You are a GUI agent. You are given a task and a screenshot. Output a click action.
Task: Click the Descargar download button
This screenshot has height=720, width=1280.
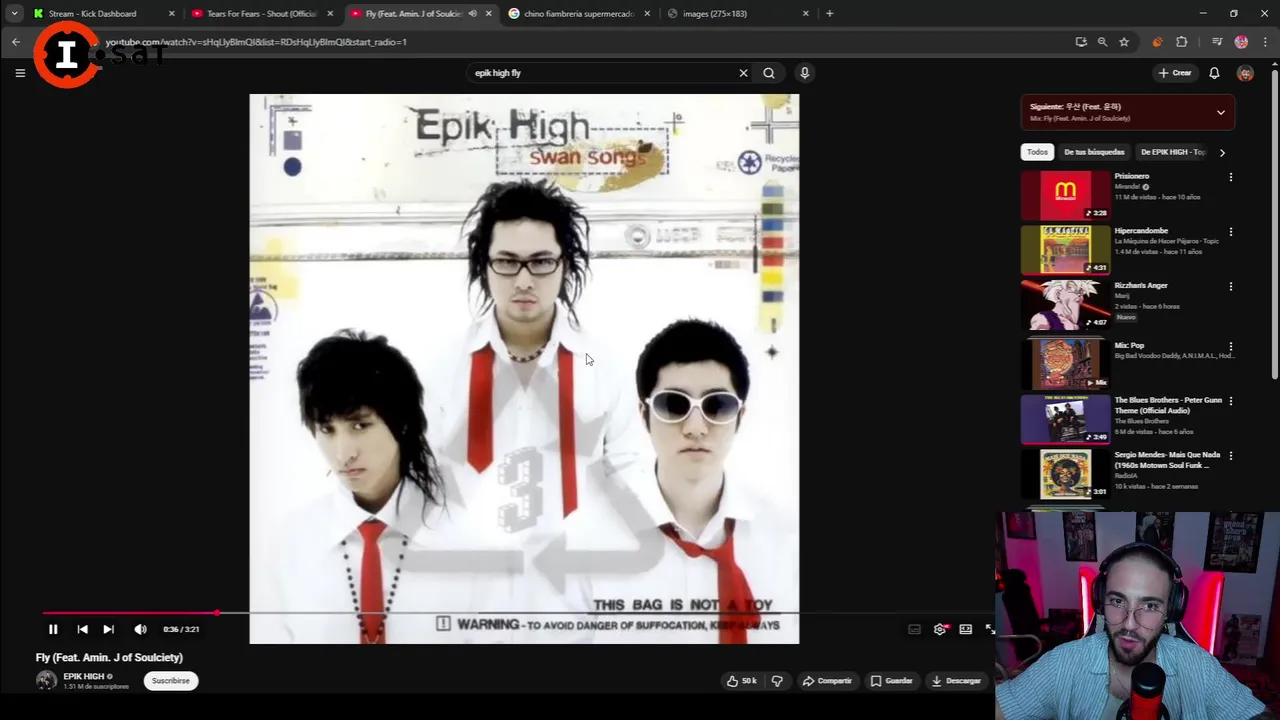tap(956, 681)
